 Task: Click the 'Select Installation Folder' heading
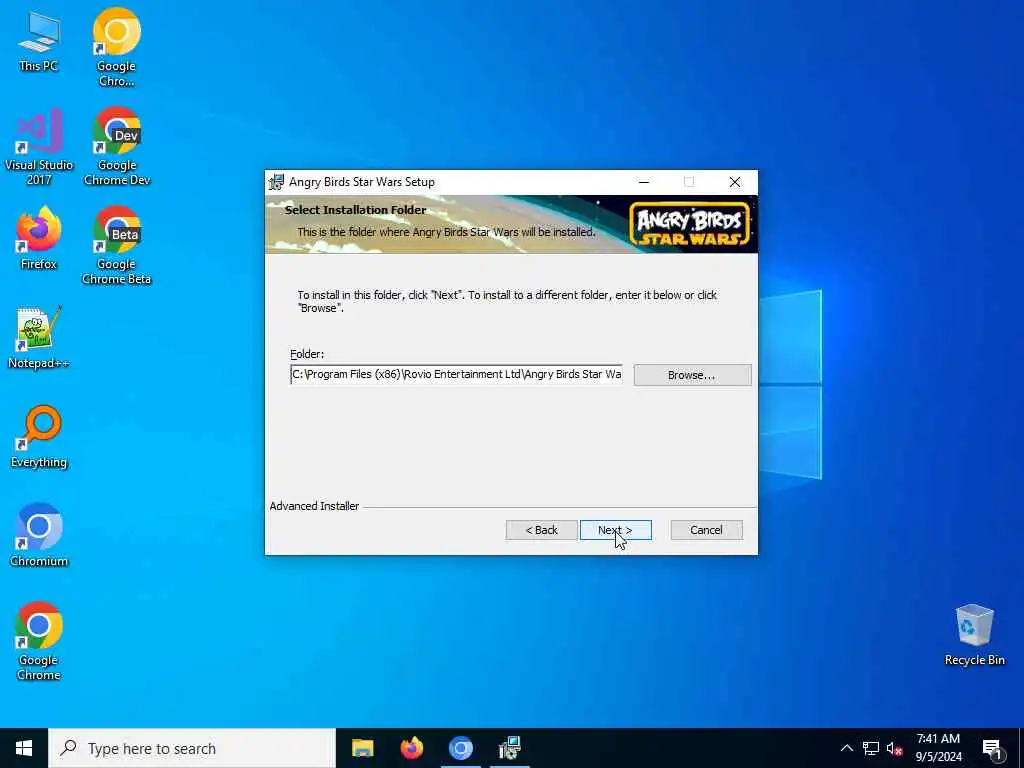tap(355, 210)
